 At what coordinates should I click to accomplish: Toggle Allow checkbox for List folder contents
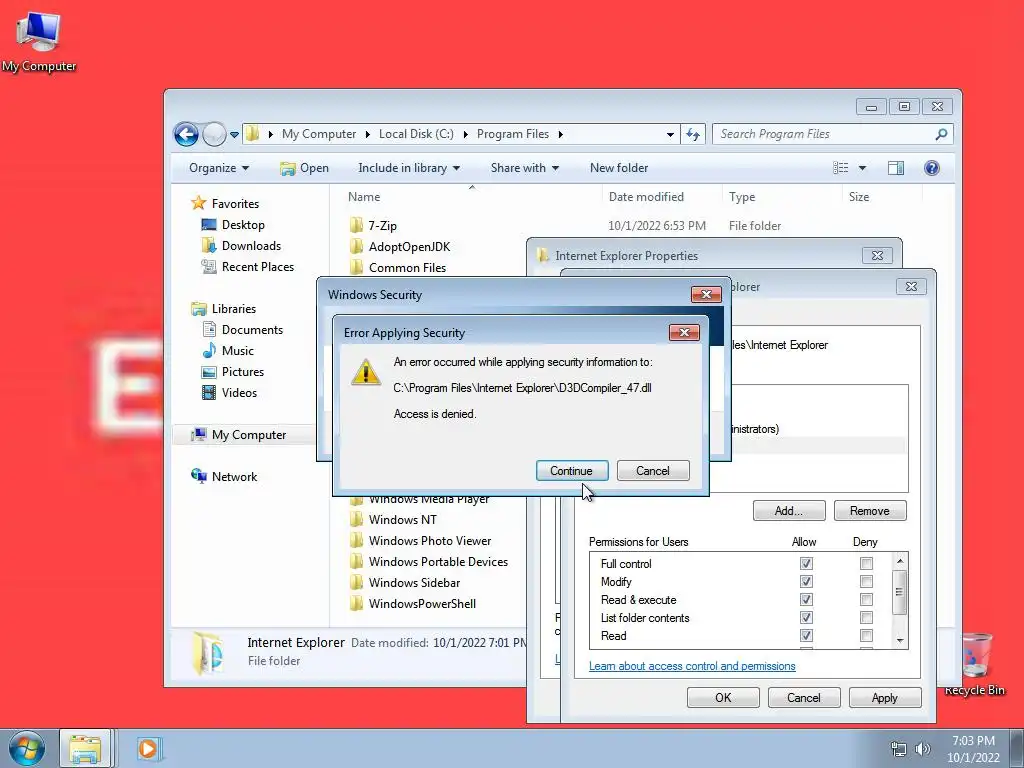pyautogui.click(x=806, y=617)
